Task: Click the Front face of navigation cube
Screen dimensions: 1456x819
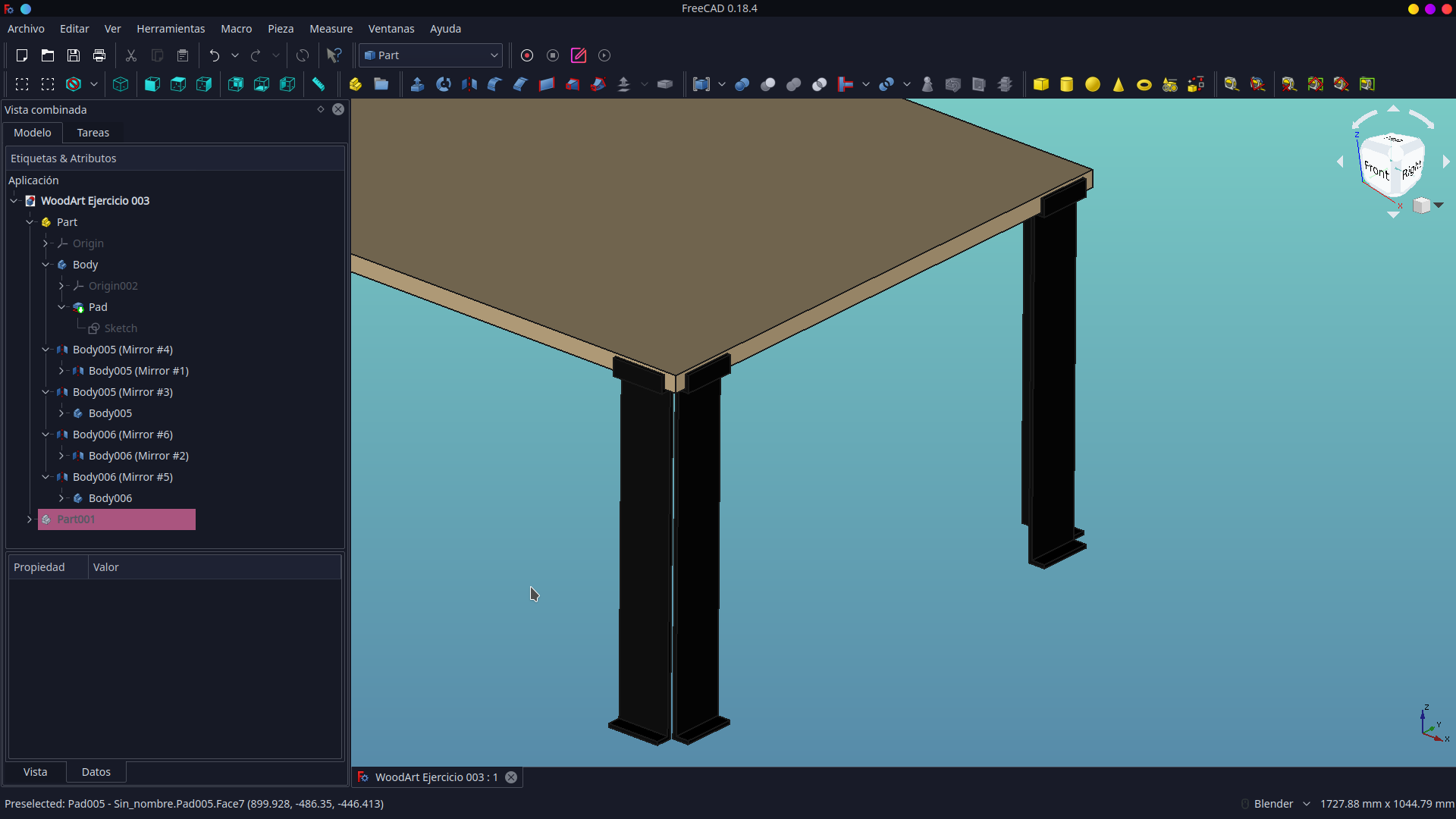Action: point(1376,169)
